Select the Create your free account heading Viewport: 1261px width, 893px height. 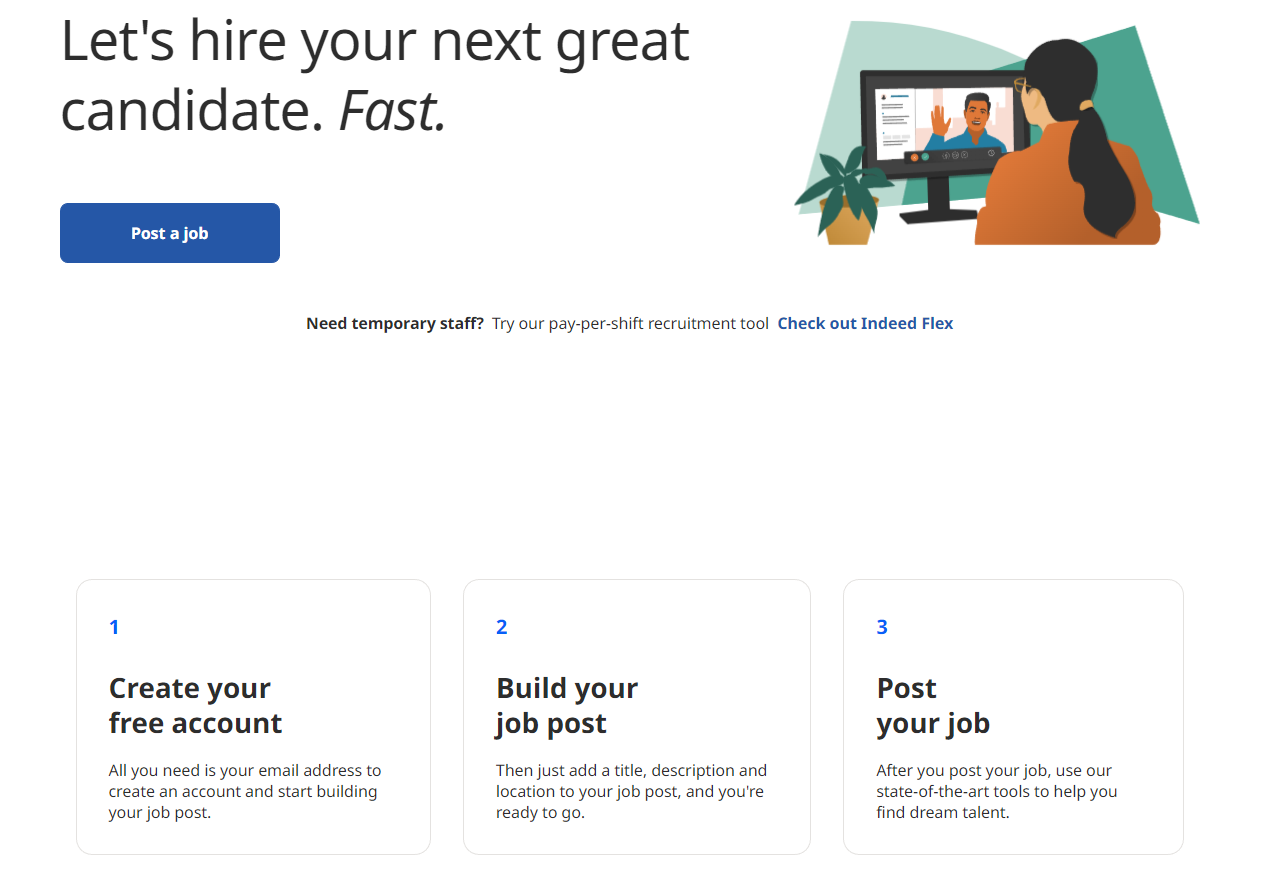pos(195,705)
